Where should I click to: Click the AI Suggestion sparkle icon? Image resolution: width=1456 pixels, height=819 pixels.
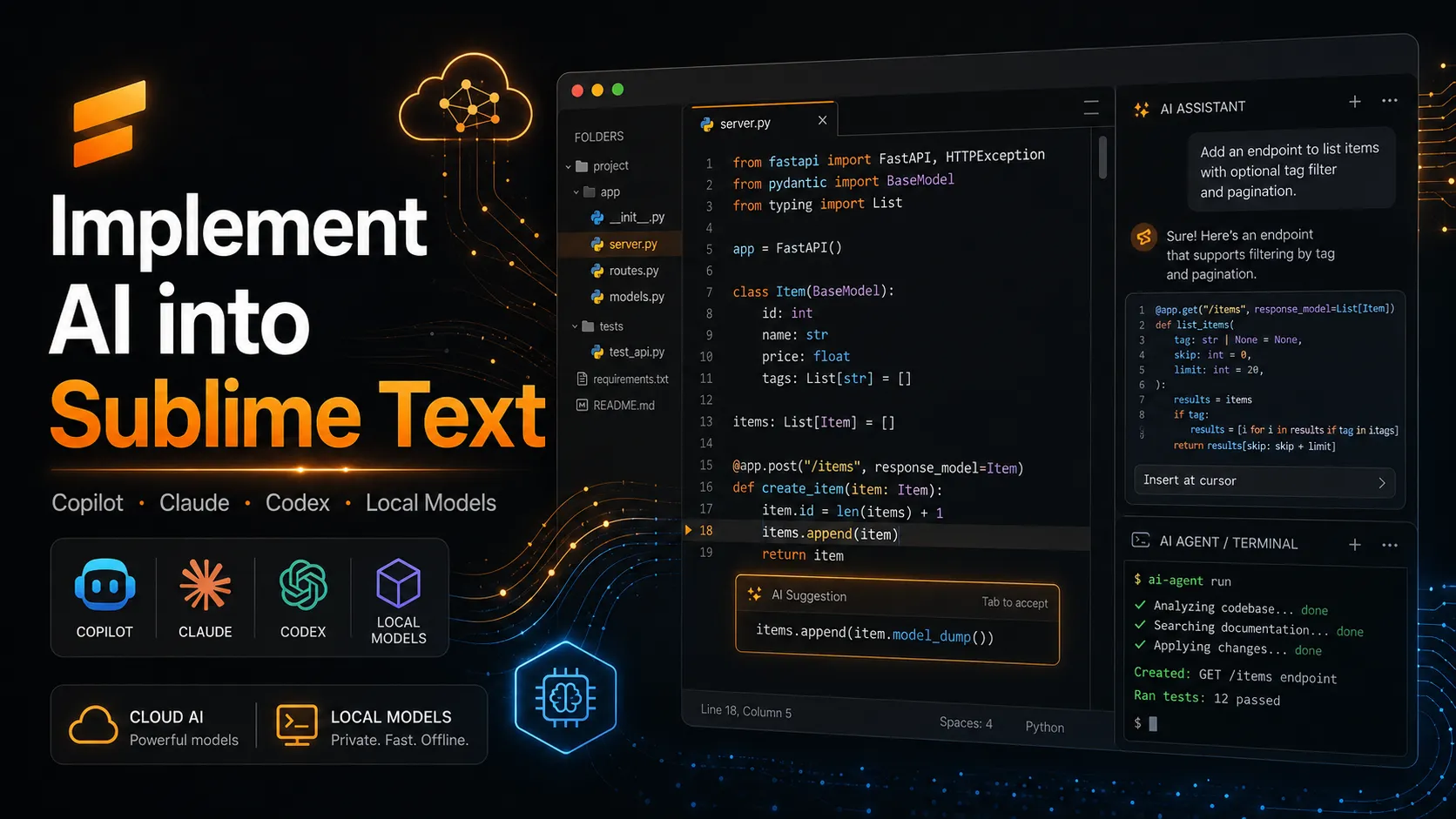pos(755,594)
